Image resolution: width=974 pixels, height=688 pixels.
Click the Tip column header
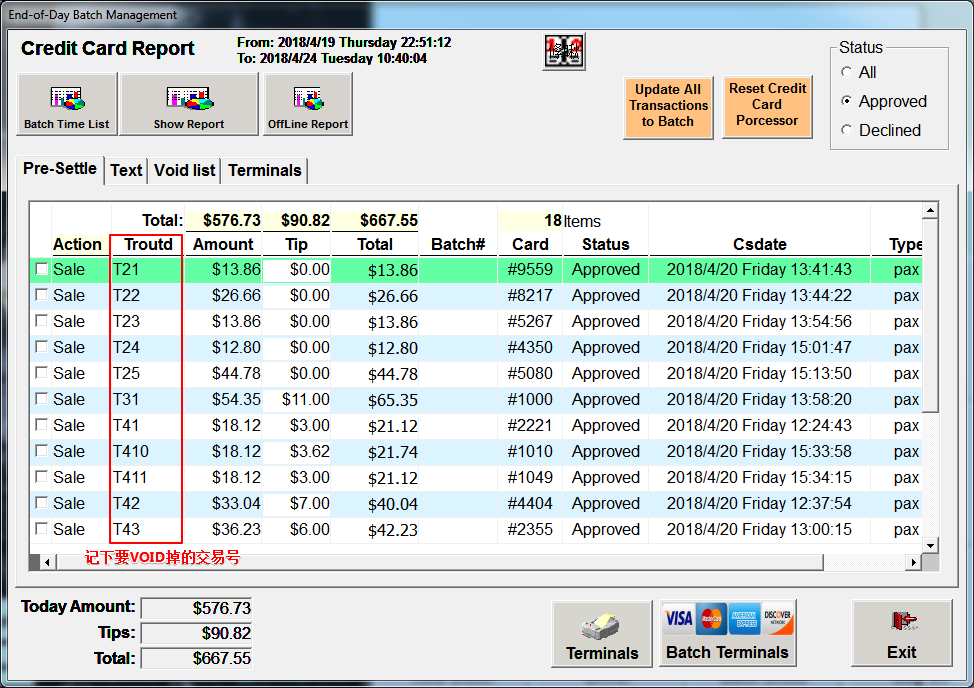[296, 244]
